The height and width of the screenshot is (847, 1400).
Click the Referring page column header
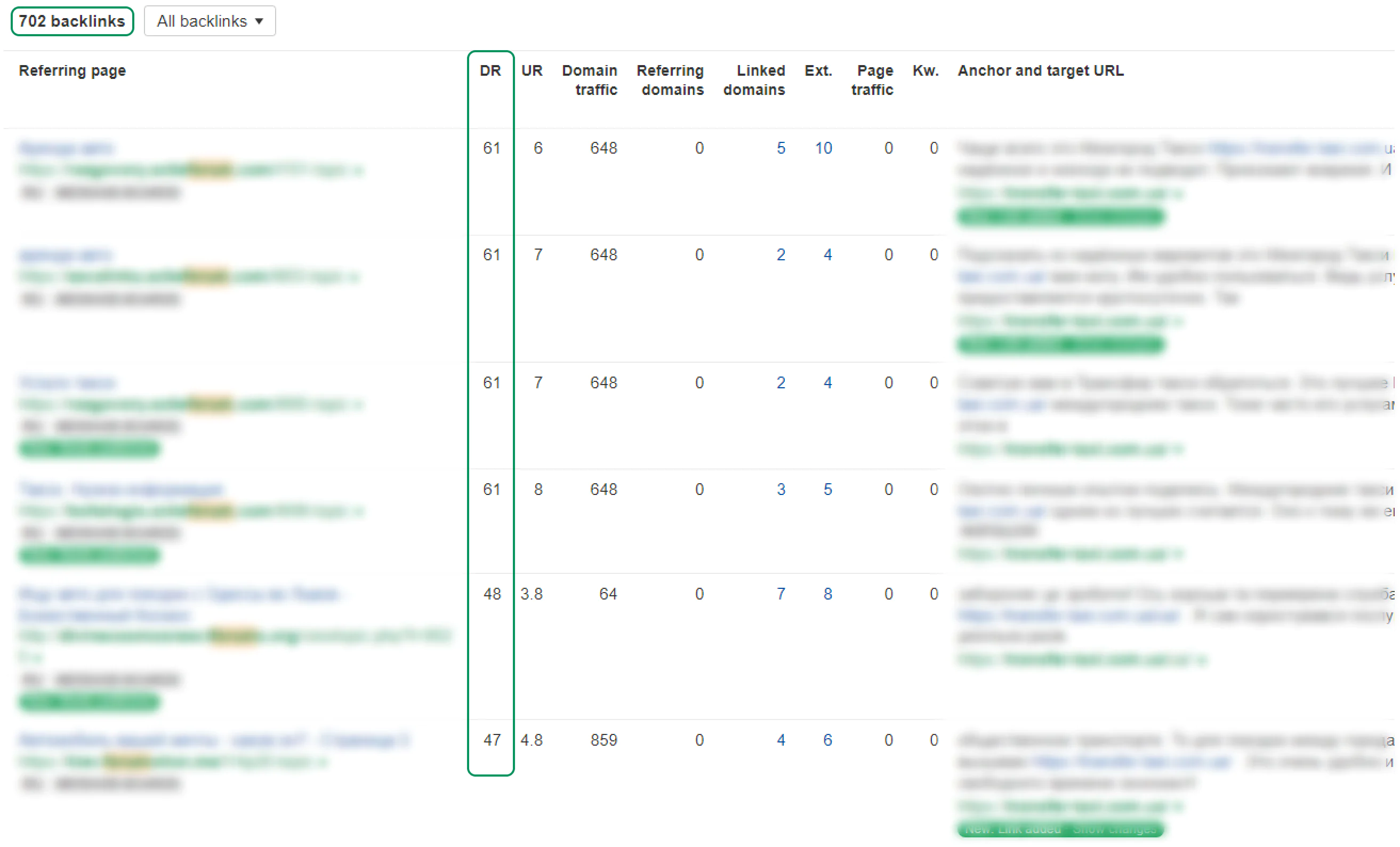72,70
